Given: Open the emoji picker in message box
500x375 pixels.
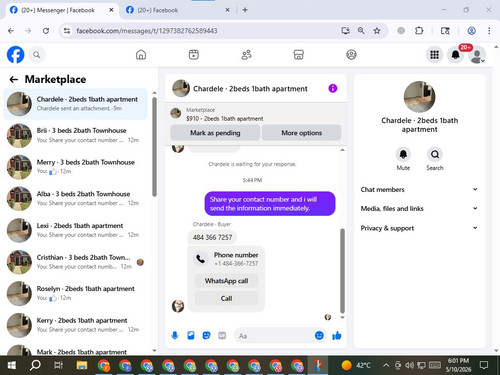Looking at the screenshot, I should [319, 335].
